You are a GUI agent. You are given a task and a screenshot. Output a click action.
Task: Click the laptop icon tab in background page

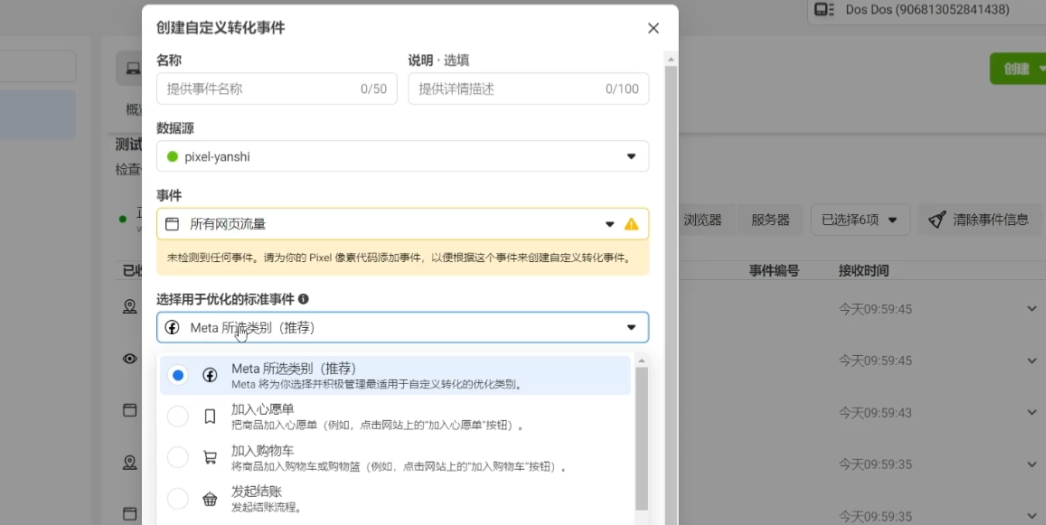pyautogui.click(x=133, y=68)
